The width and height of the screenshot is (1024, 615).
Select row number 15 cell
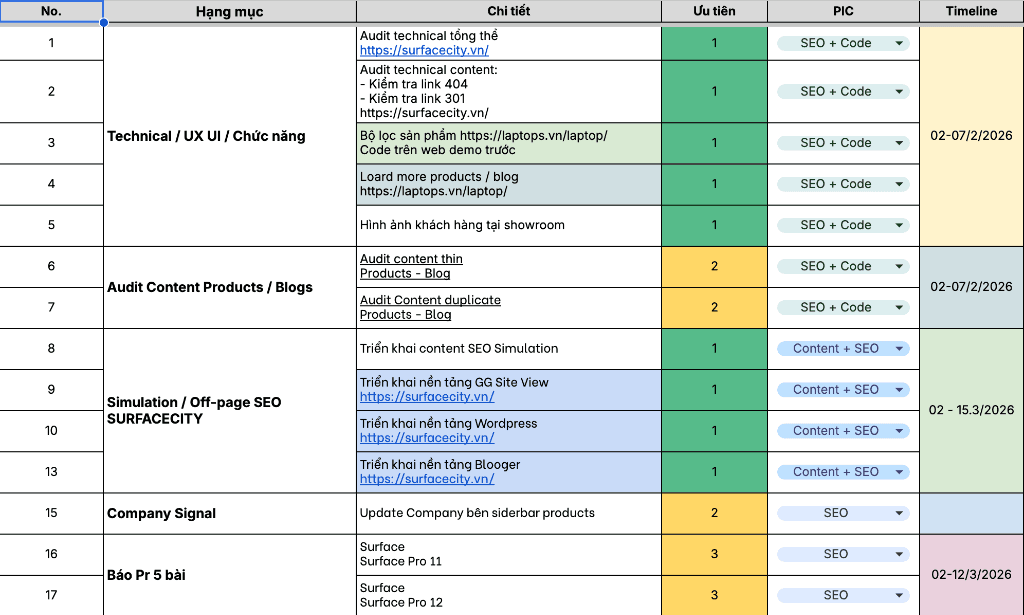pos(52,513)
